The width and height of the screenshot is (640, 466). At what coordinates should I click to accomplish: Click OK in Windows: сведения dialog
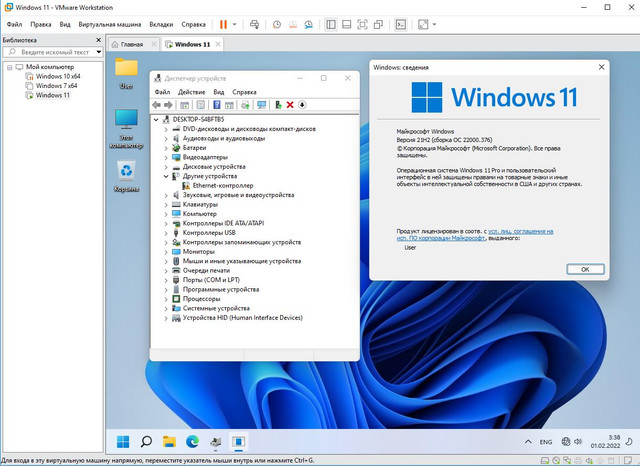585,269
